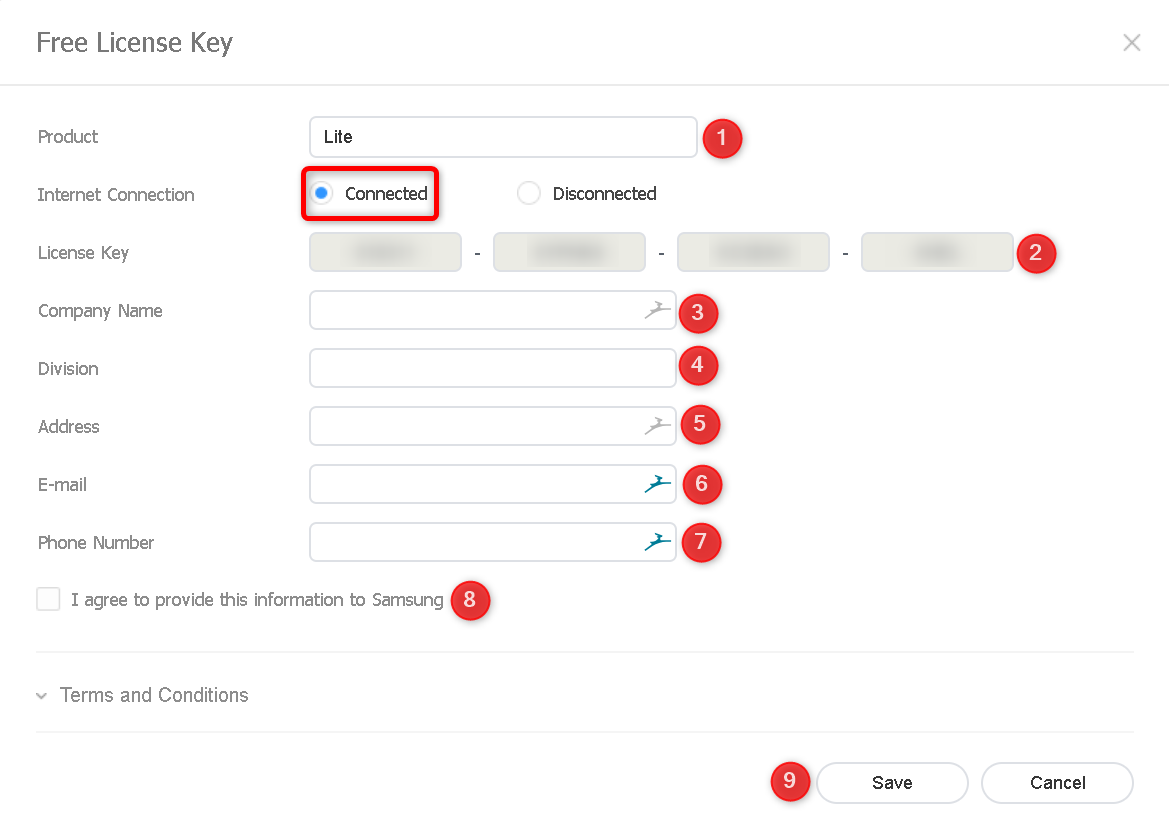Click the red badge numbered 1
This screenshot has width=1169, height=832.
click(x=722, y=139)
